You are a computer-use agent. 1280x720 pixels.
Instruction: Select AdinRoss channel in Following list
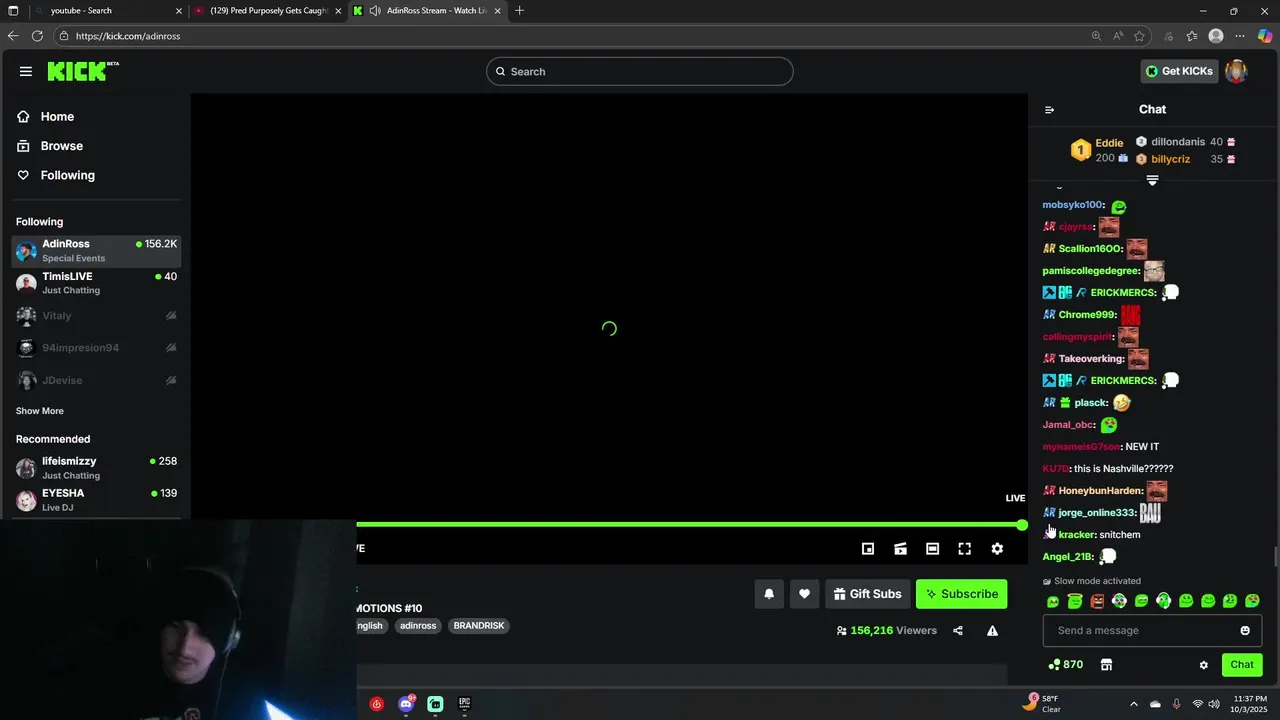[96, 250]
